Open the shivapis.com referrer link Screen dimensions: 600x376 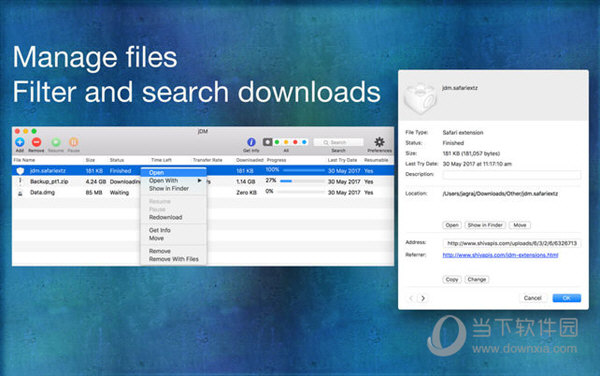point(500,255)
